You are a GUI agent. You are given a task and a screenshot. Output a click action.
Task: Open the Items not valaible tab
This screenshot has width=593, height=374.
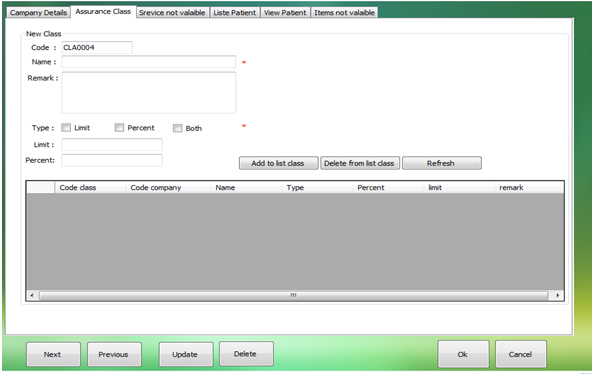345,13
